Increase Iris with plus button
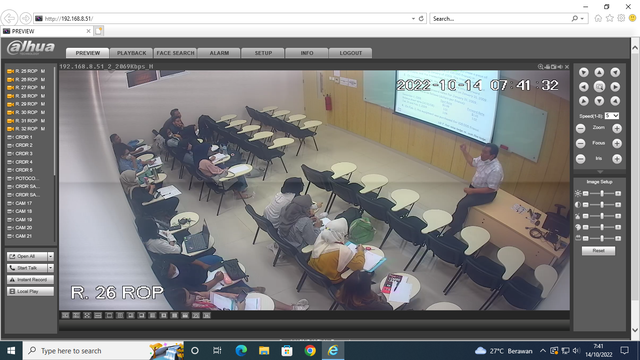This screenshot has width=640, height=360. [x=617, y=159]
